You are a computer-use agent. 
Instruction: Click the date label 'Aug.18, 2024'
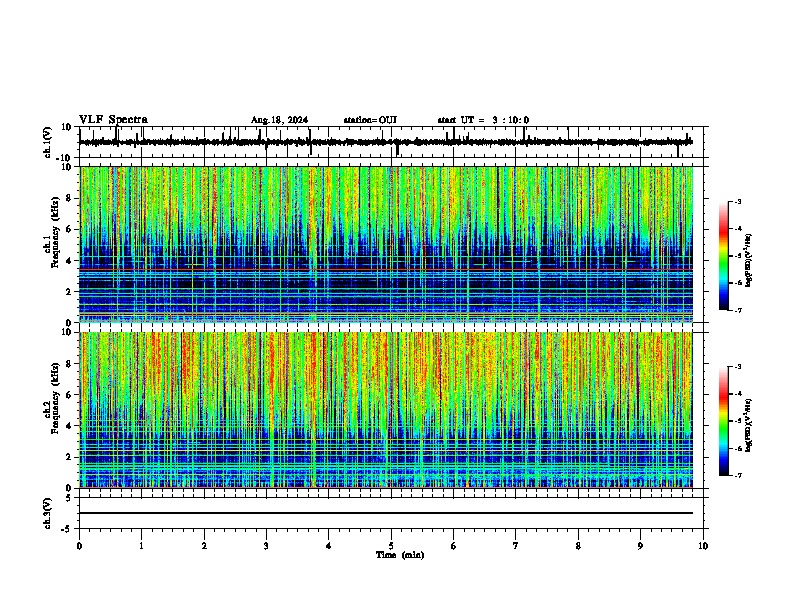pos(279,120)
